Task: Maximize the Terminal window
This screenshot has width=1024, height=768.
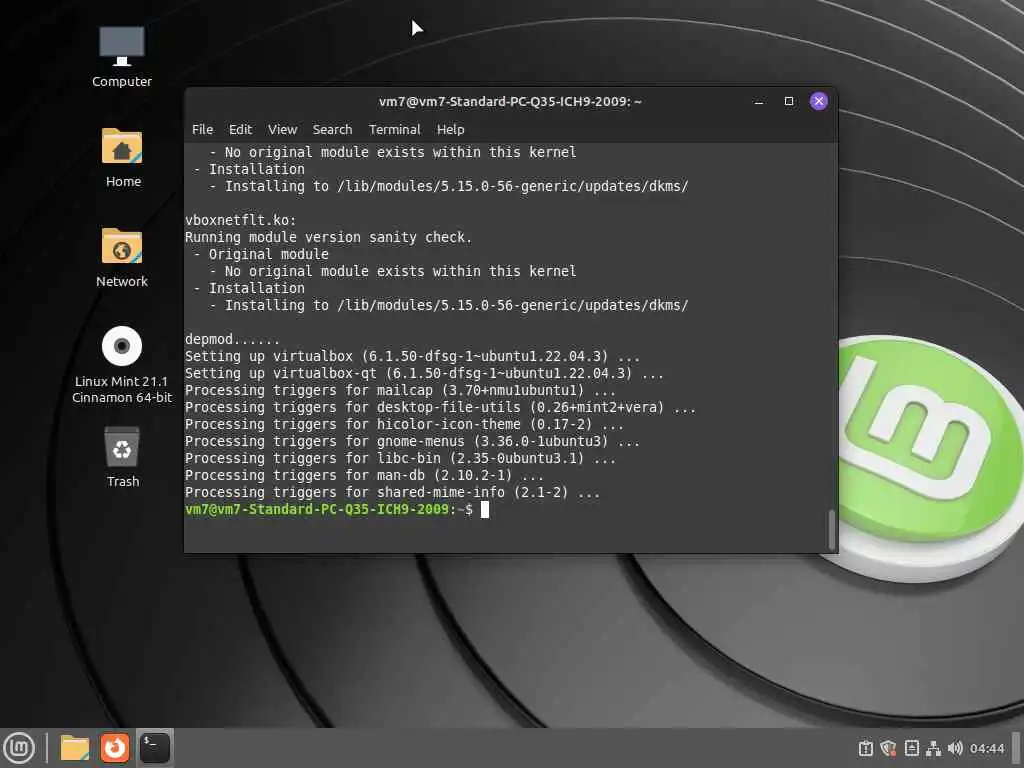Action: (x=789, y=101)
